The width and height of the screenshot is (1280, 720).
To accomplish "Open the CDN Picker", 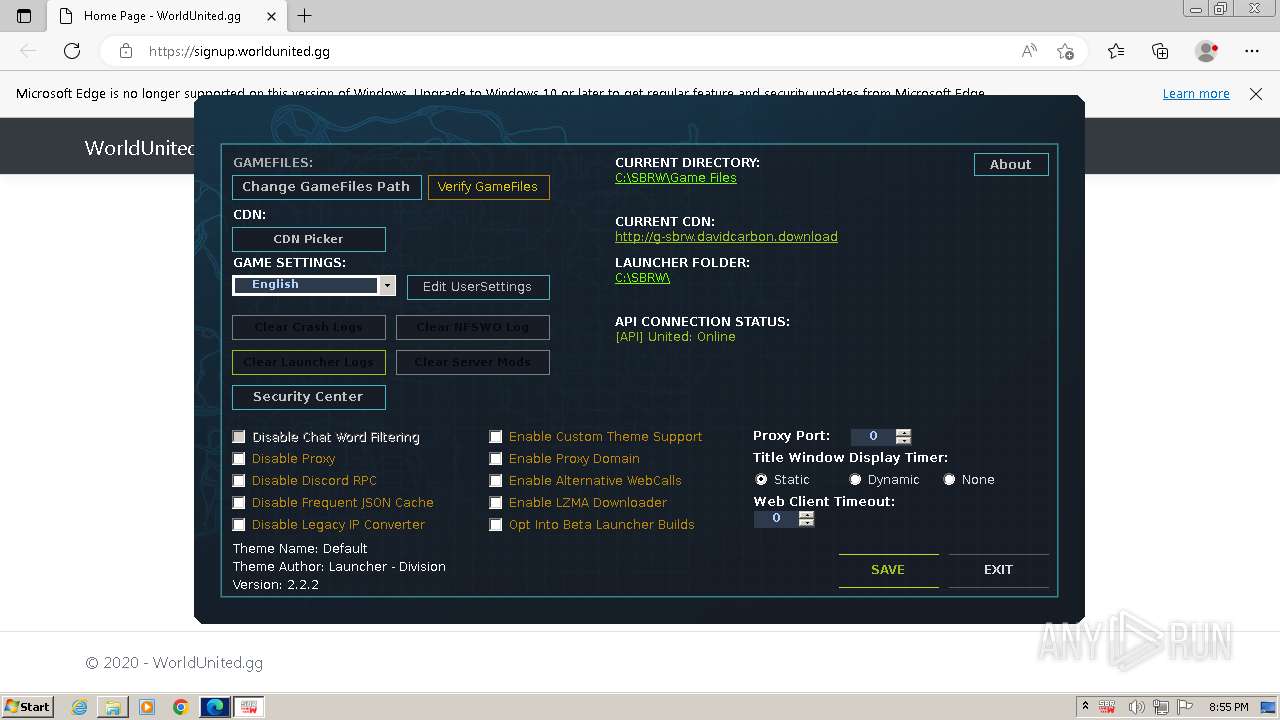I will click(309, 239).
